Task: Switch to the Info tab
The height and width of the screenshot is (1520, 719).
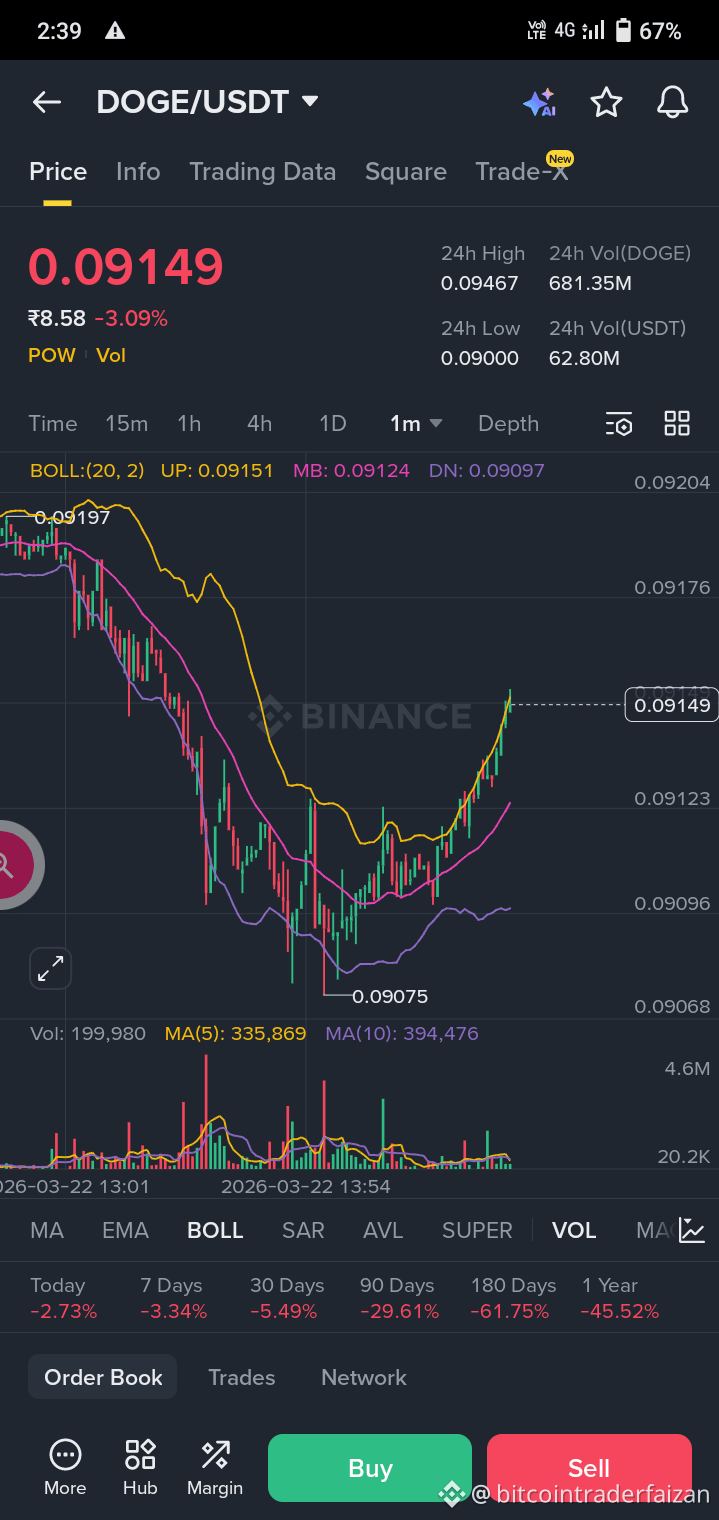Action: [138, 172]
